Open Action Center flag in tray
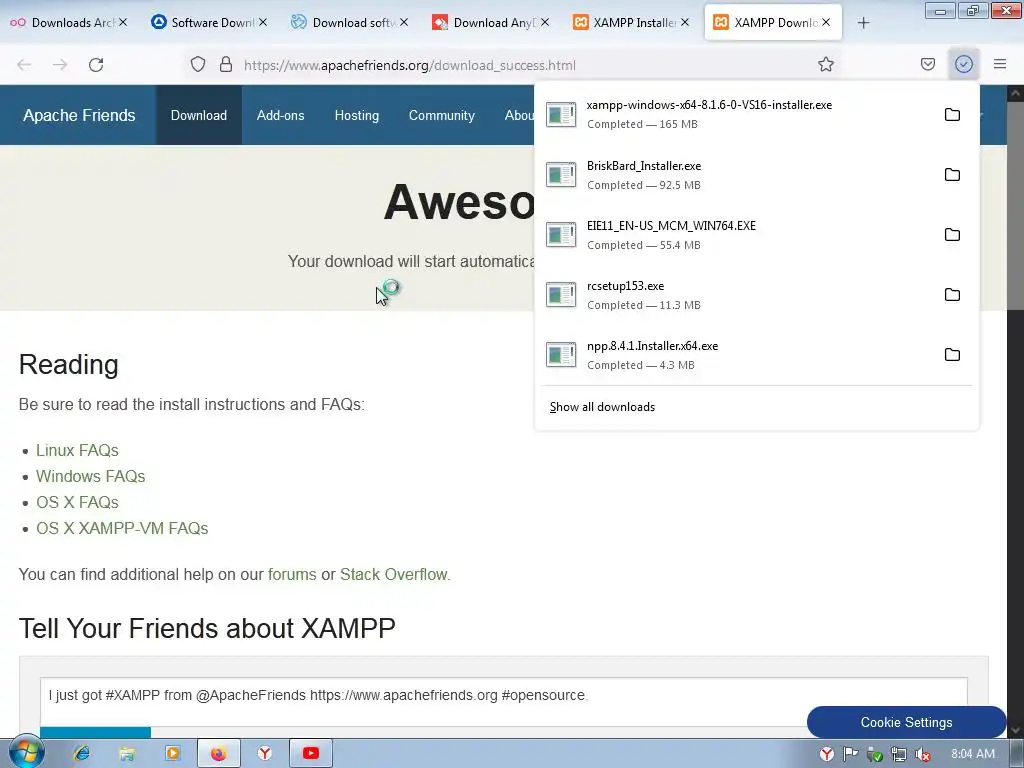The height and width of the screenshot is (768, 1024). (x=850, y=754)
